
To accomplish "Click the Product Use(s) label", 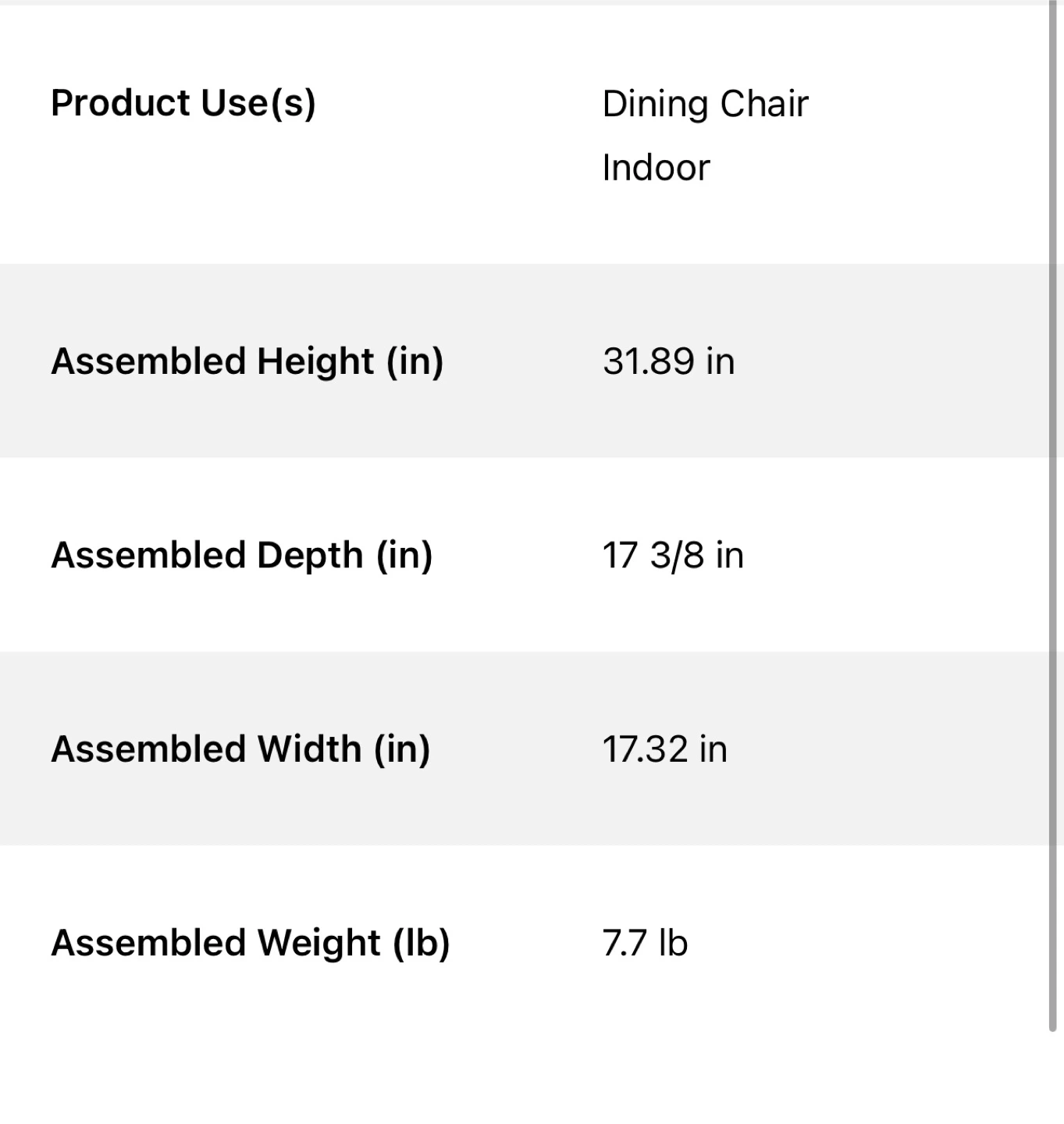I will click(183, 103).
